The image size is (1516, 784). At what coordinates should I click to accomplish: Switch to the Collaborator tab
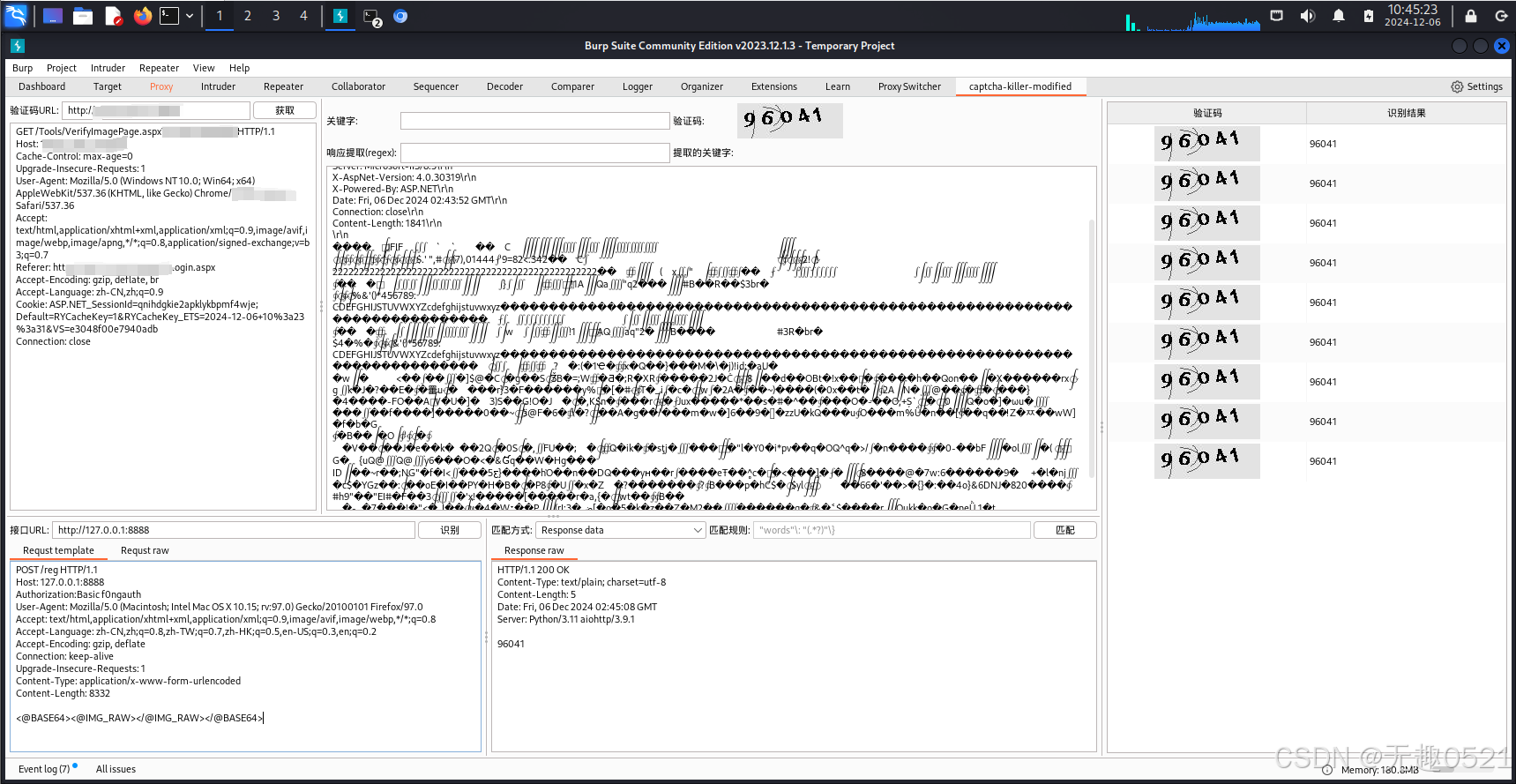358,86
